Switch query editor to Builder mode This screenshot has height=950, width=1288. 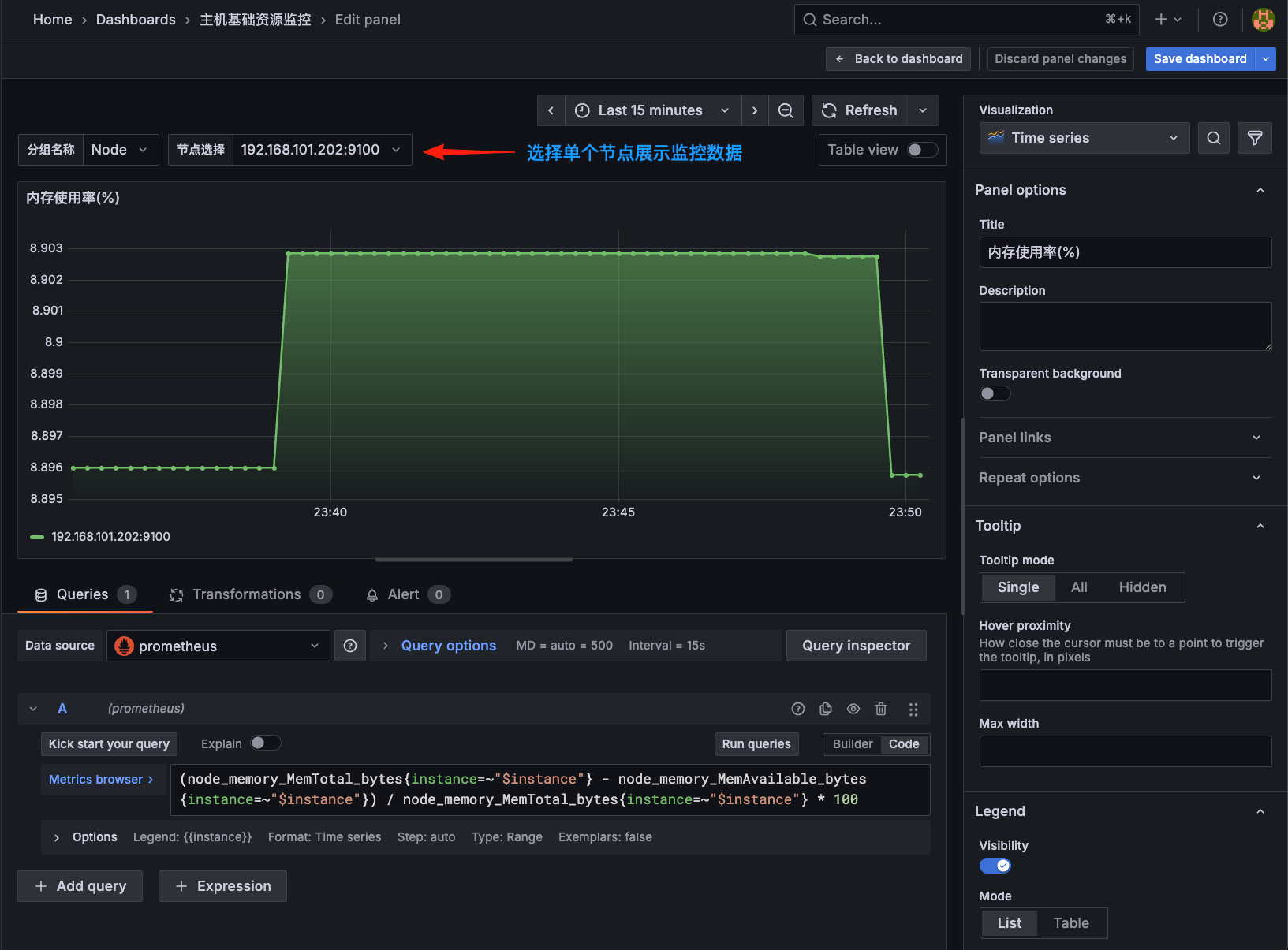(x=852, y=743)
